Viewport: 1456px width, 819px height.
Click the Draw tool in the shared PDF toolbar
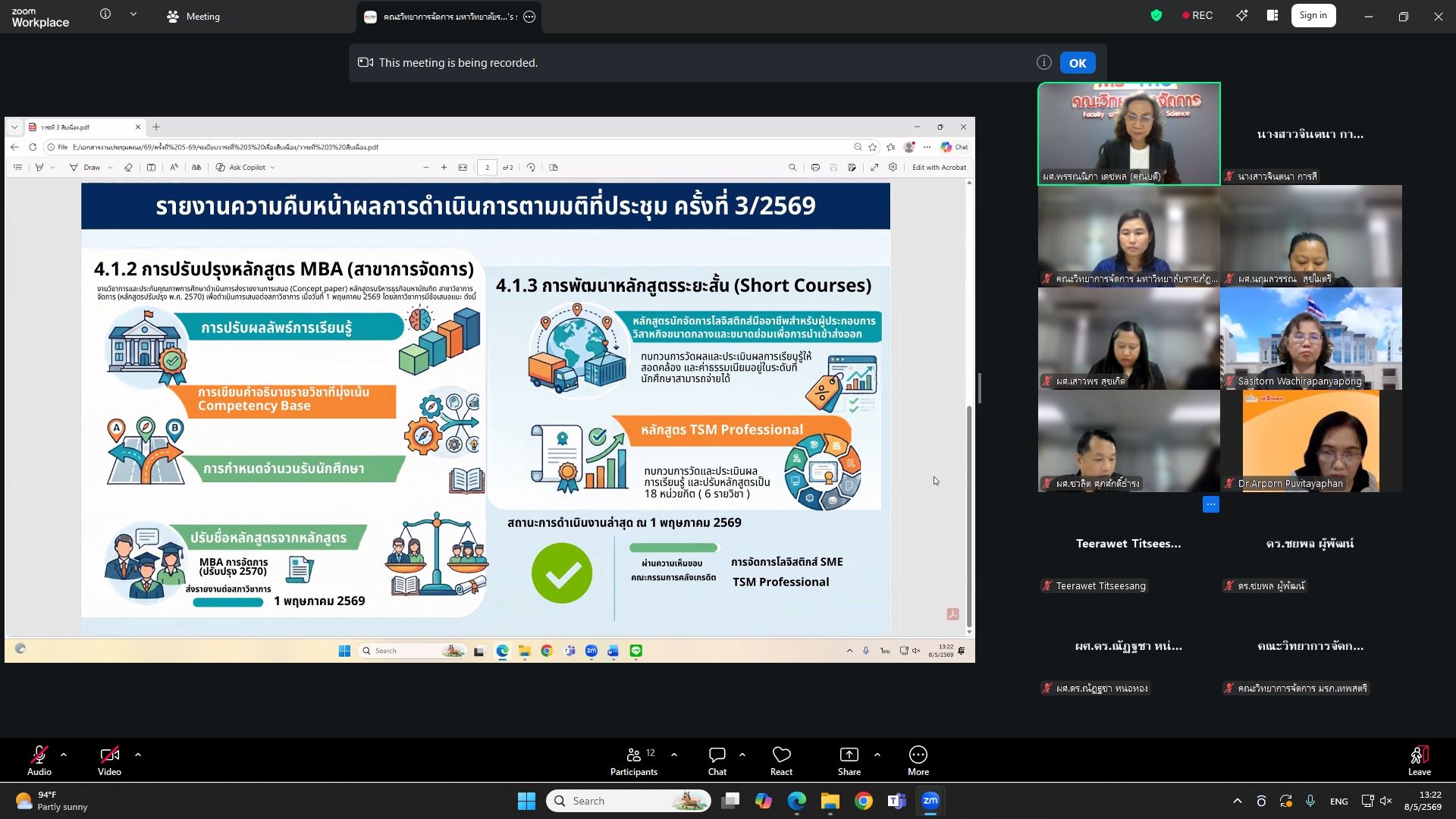coord(85,168)
